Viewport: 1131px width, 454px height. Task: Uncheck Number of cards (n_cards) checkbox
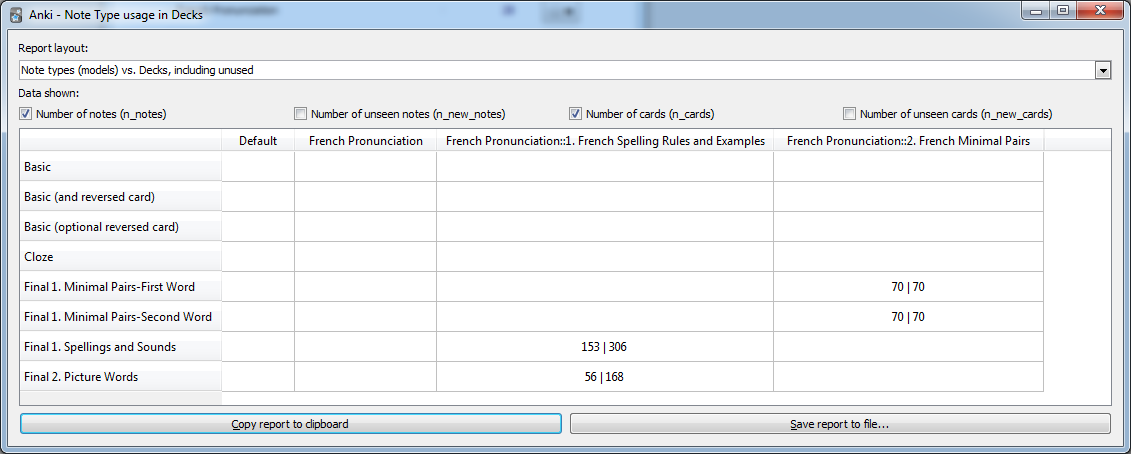(576, 114)
